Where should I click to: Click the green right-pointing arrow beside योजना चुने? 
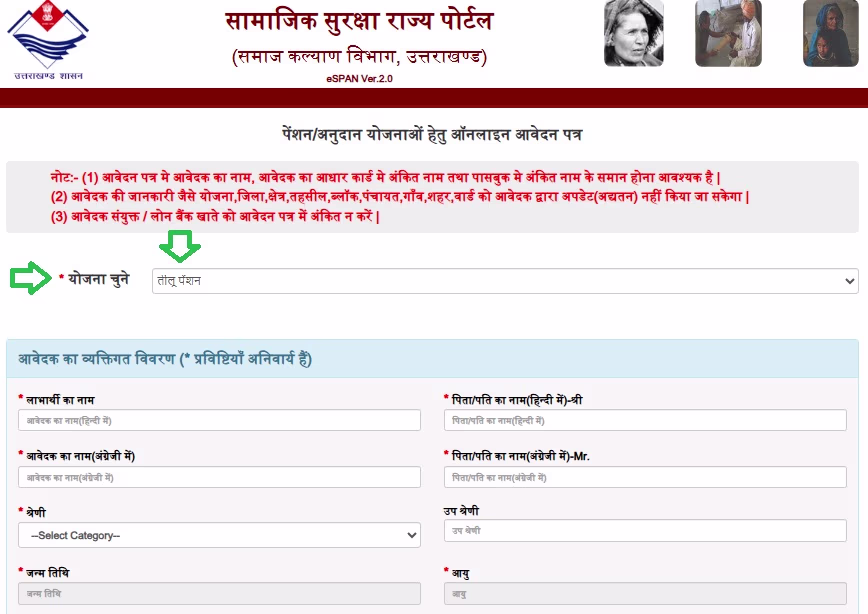point(29,279)
